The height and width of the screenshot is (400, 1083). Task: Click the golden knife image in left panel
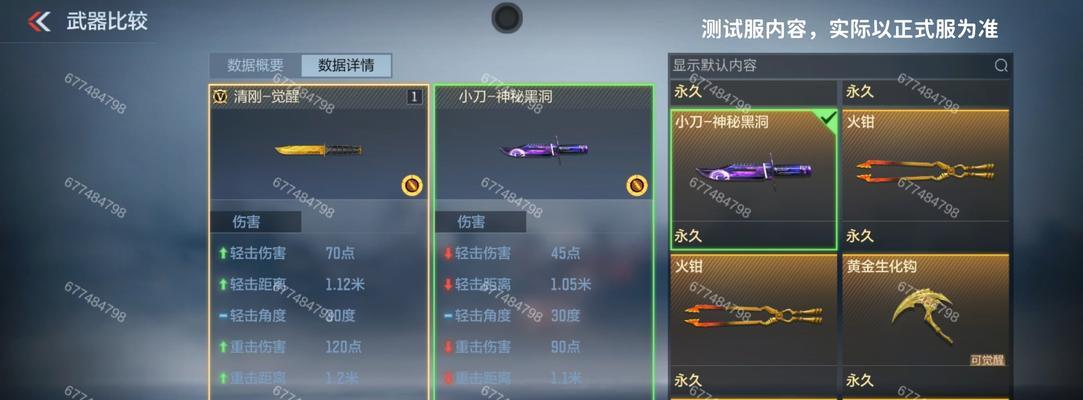pyautogui.click(x=318, y=149)
